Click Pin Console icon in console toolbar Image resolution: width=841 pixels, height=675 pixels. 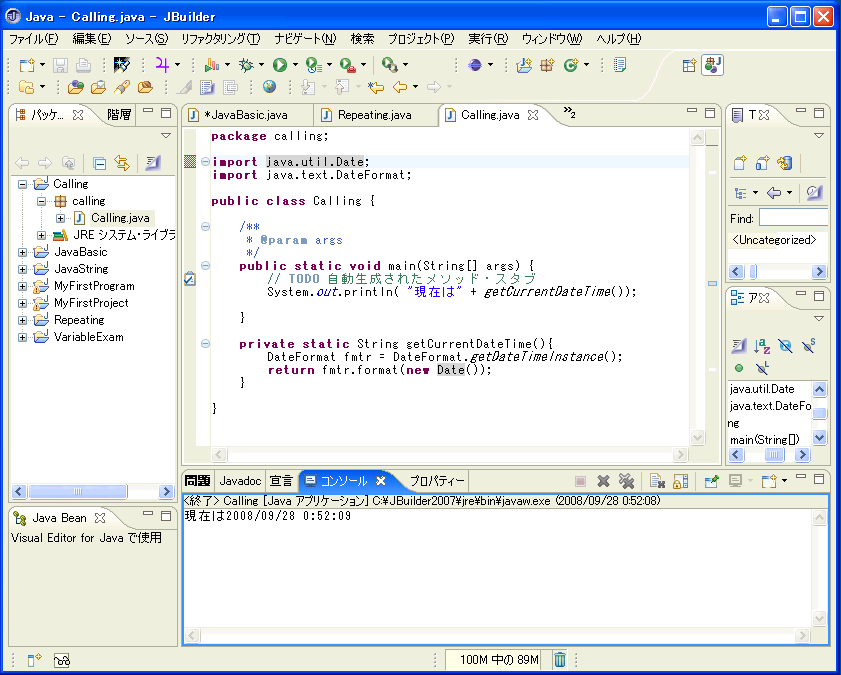[x=711, y=481]
